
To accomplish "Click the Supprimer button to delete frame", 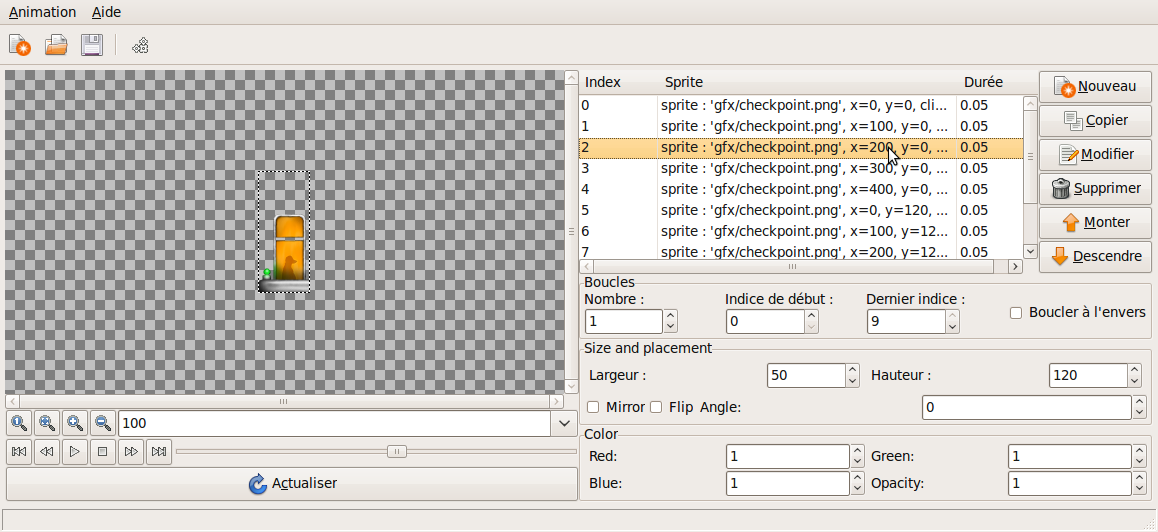I will (1095, 188).
